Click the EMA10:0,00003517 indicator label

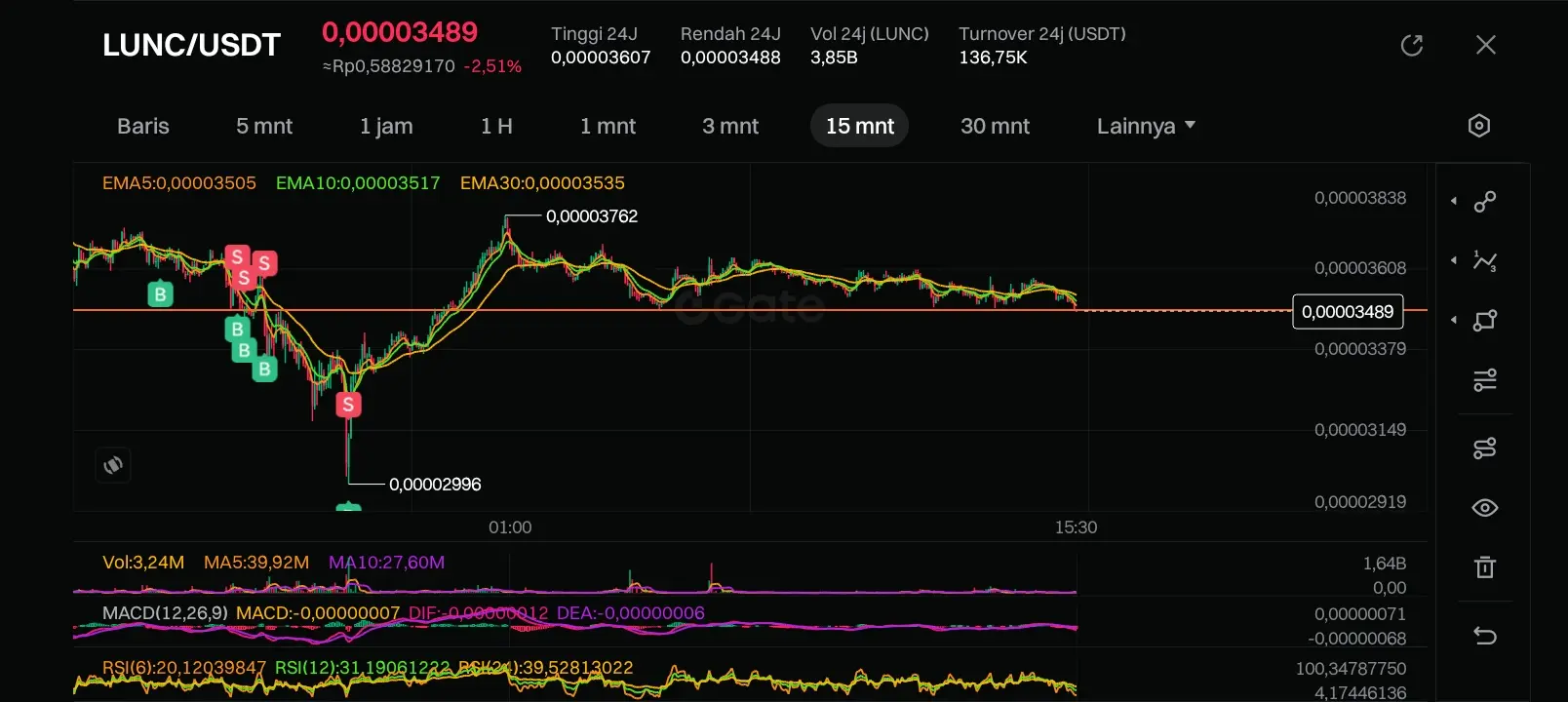point(358,183)
